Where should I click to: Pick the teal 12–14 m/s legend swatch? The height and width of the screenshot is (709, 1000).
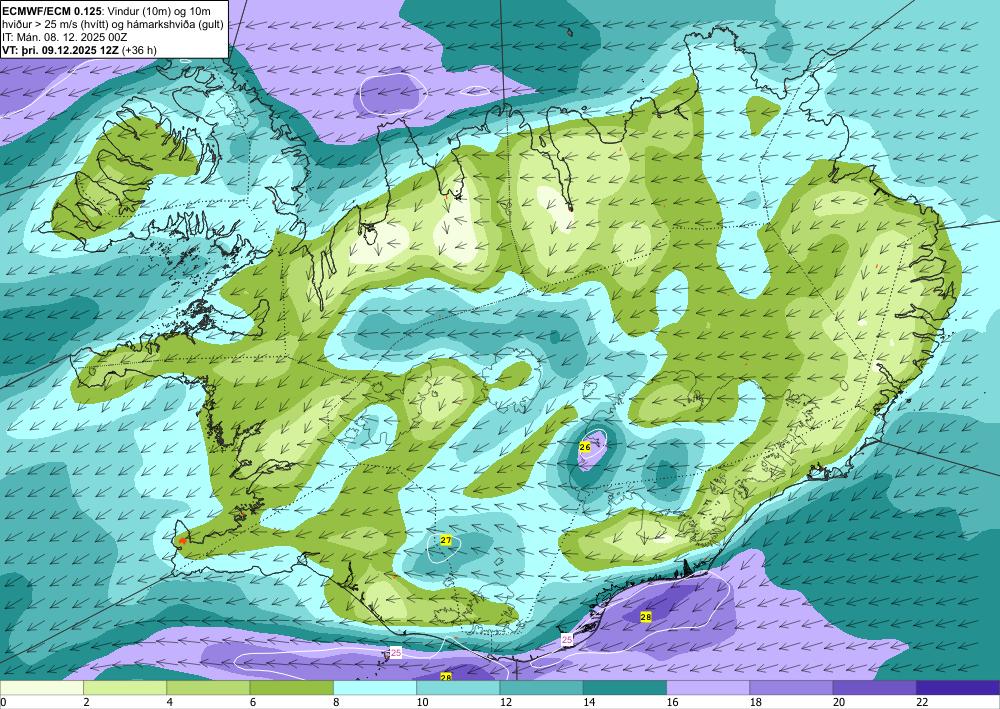pyautogui.click(x=541, y=687)
